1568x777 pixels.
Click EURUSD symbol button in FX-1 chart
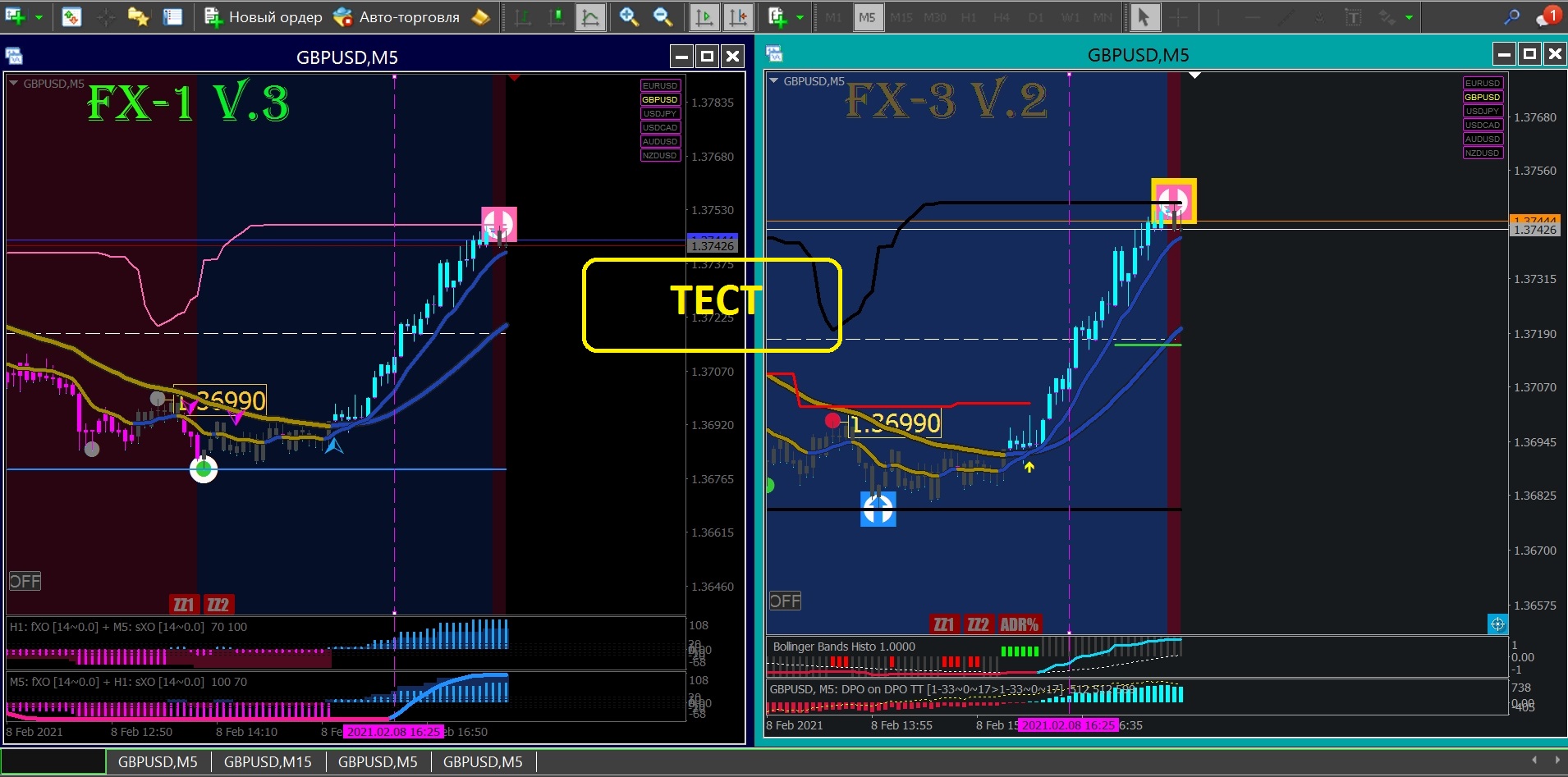click(660, 85)
